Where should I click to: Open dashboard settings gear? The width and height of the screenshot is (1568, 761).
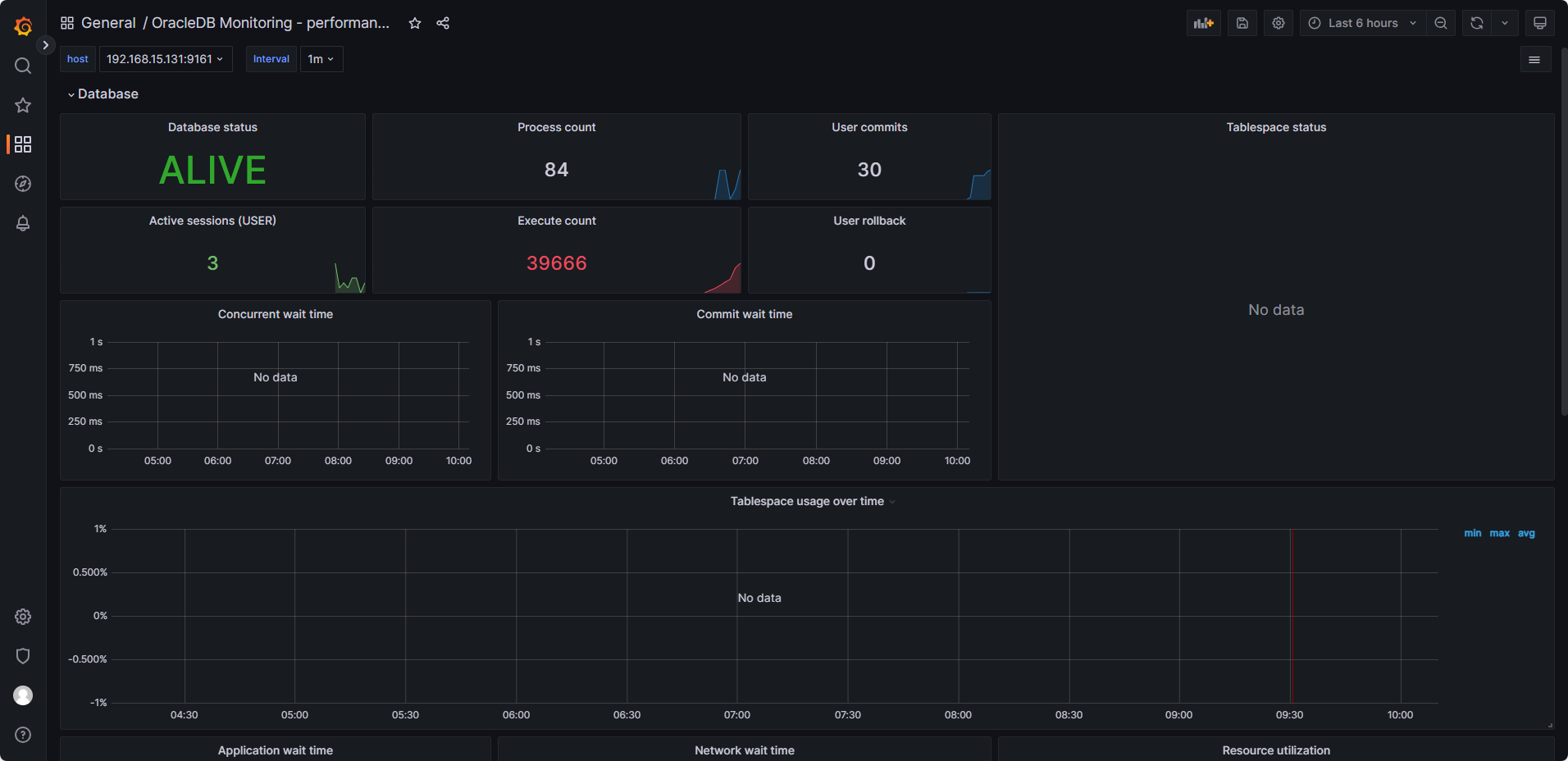pyautogui.click(x=1279, y=23)
